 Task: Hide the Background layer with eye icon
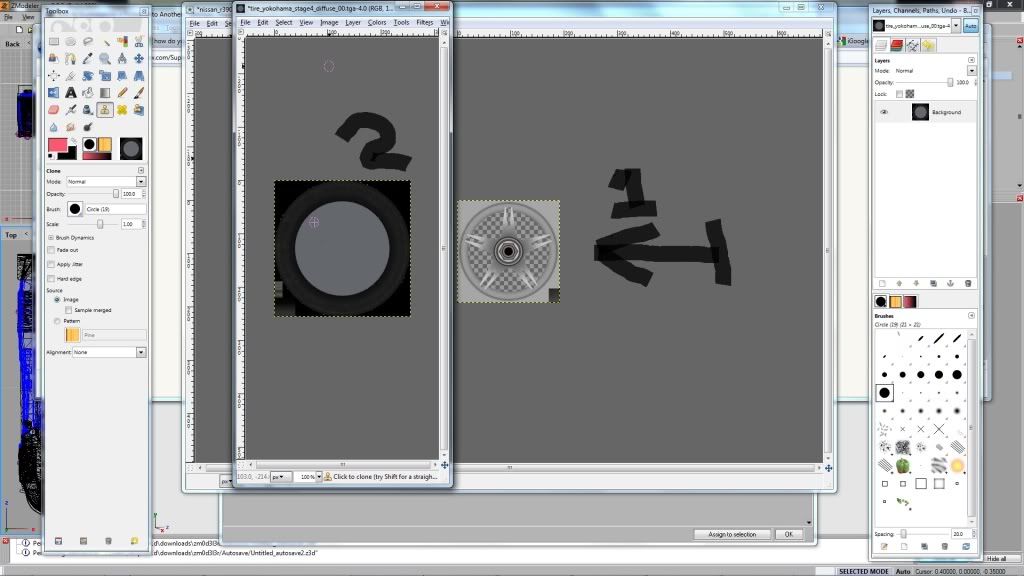884,112
